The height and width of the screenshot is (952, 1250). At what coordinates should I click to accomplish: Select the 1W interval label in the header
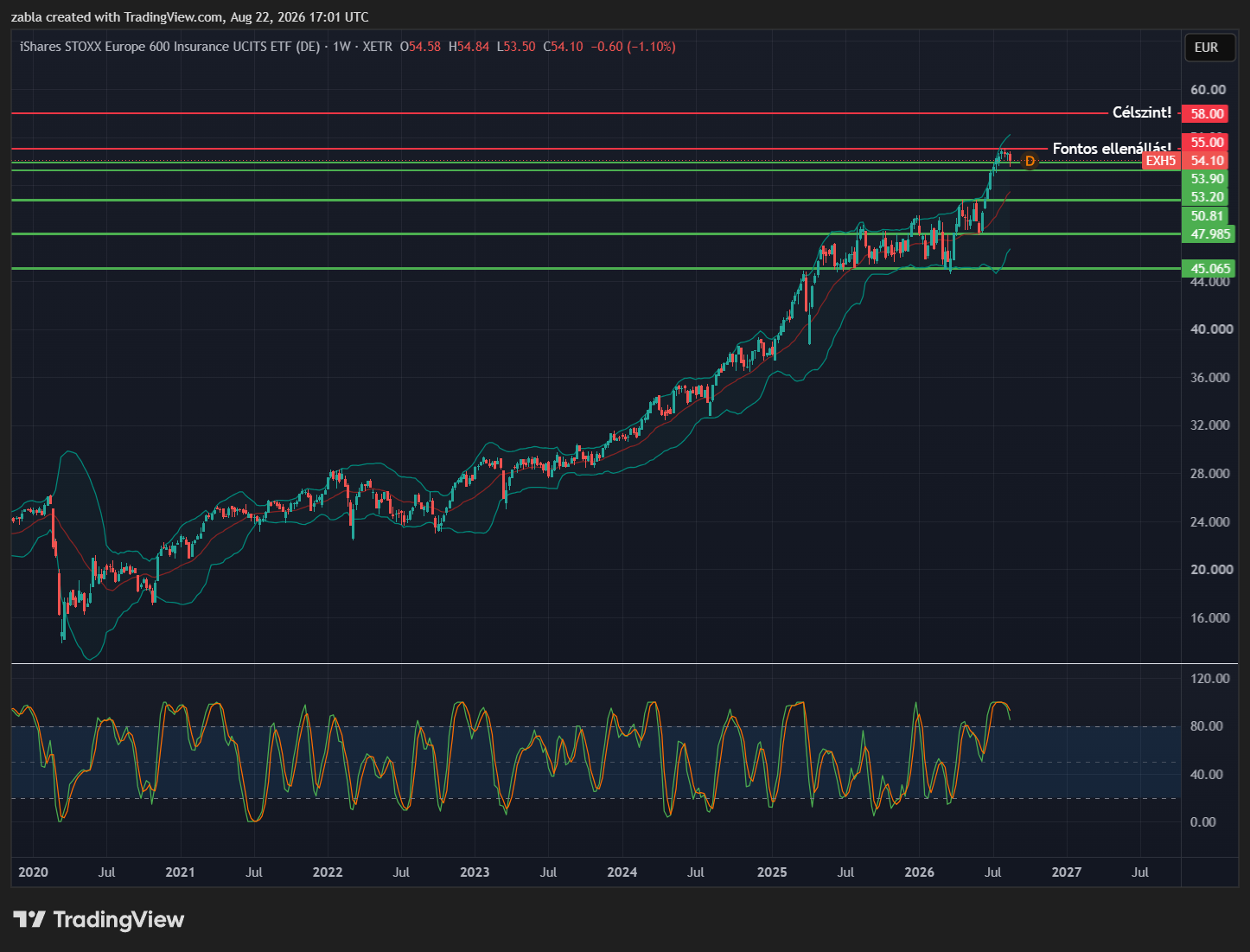click(341, 47)
